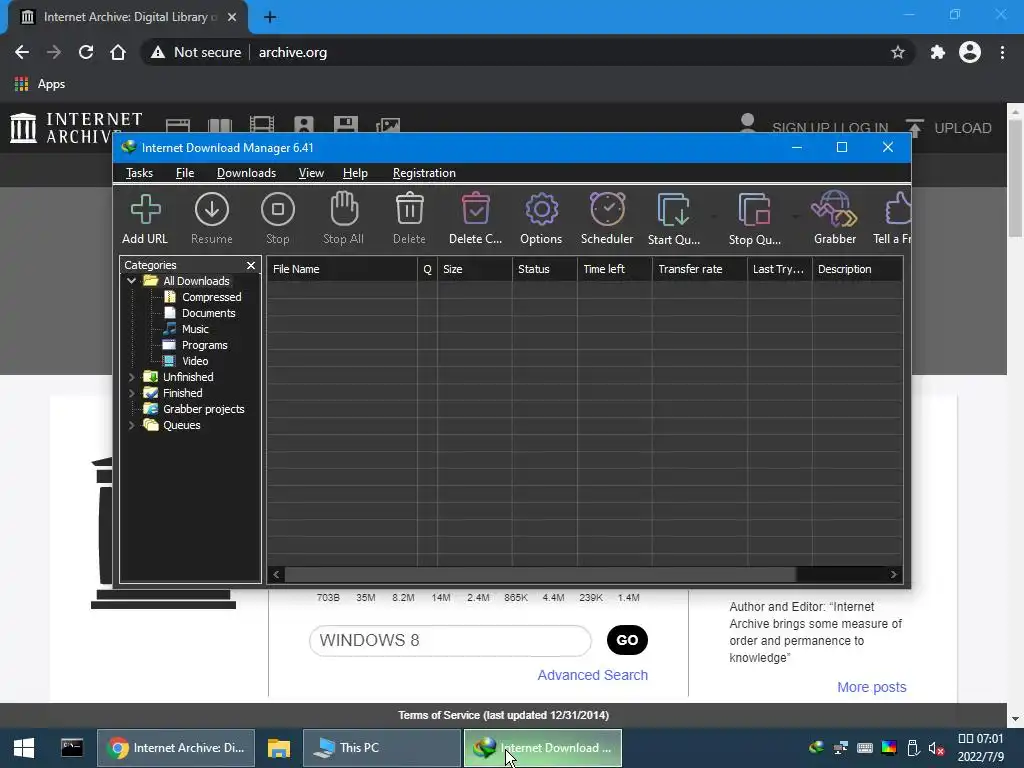Close the Categories panel

tap(251, 265)
